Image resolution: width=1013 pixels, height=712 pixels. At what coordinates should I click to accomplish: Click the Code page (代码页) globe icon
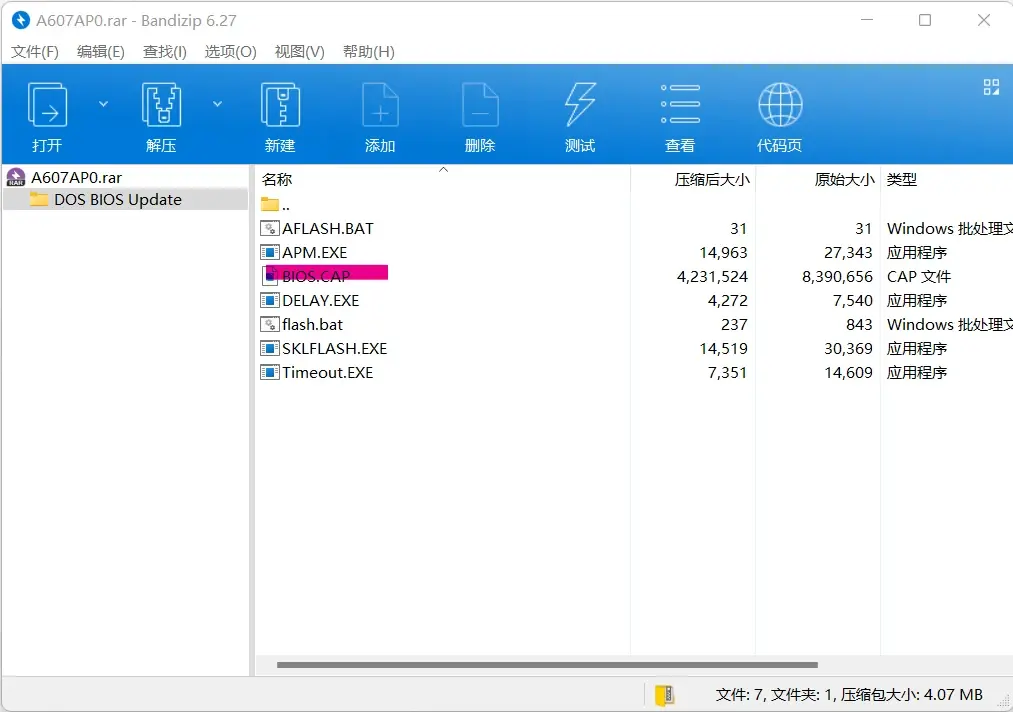[780, 105]
